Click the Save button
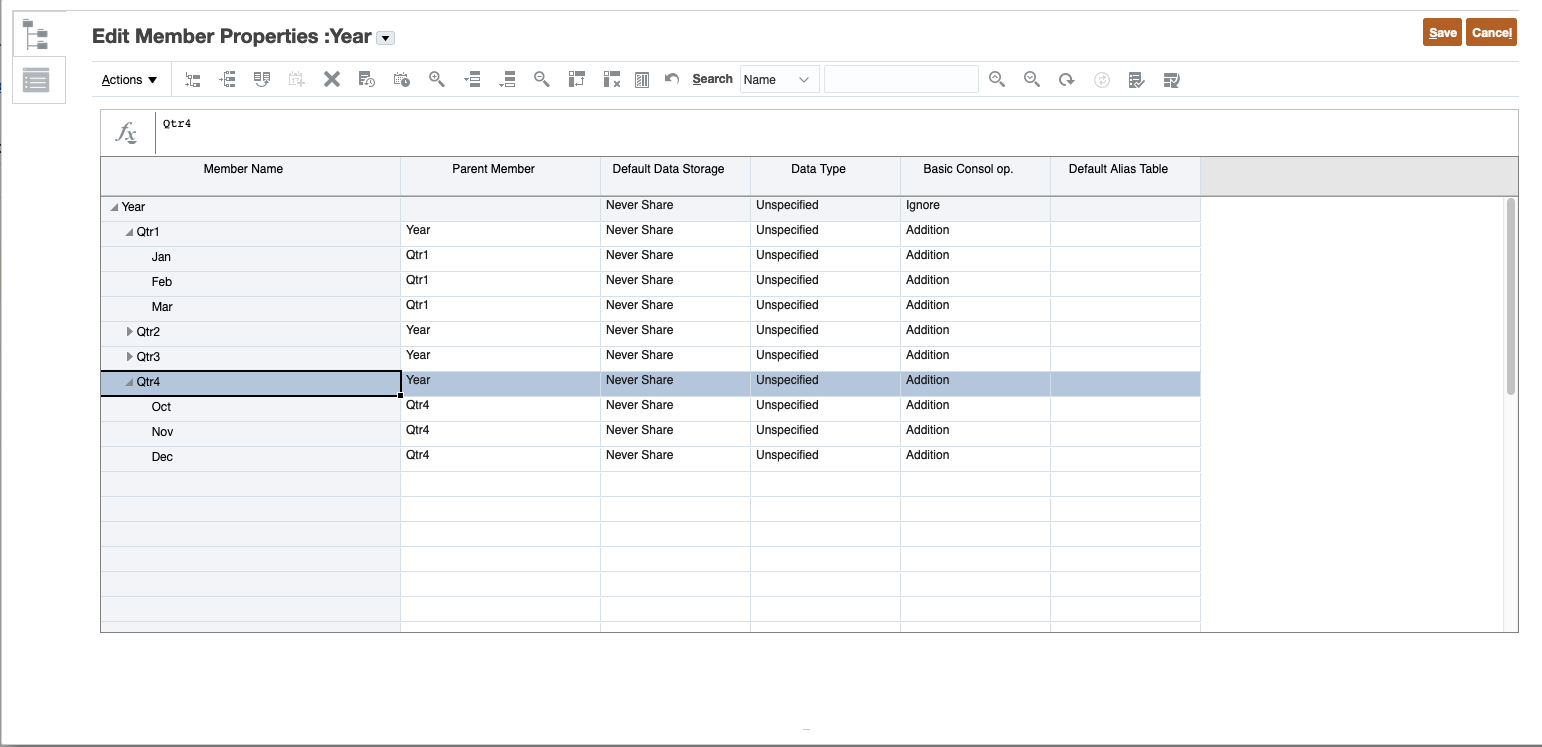Screen dimensions: 1542x747 [1442, 33]
